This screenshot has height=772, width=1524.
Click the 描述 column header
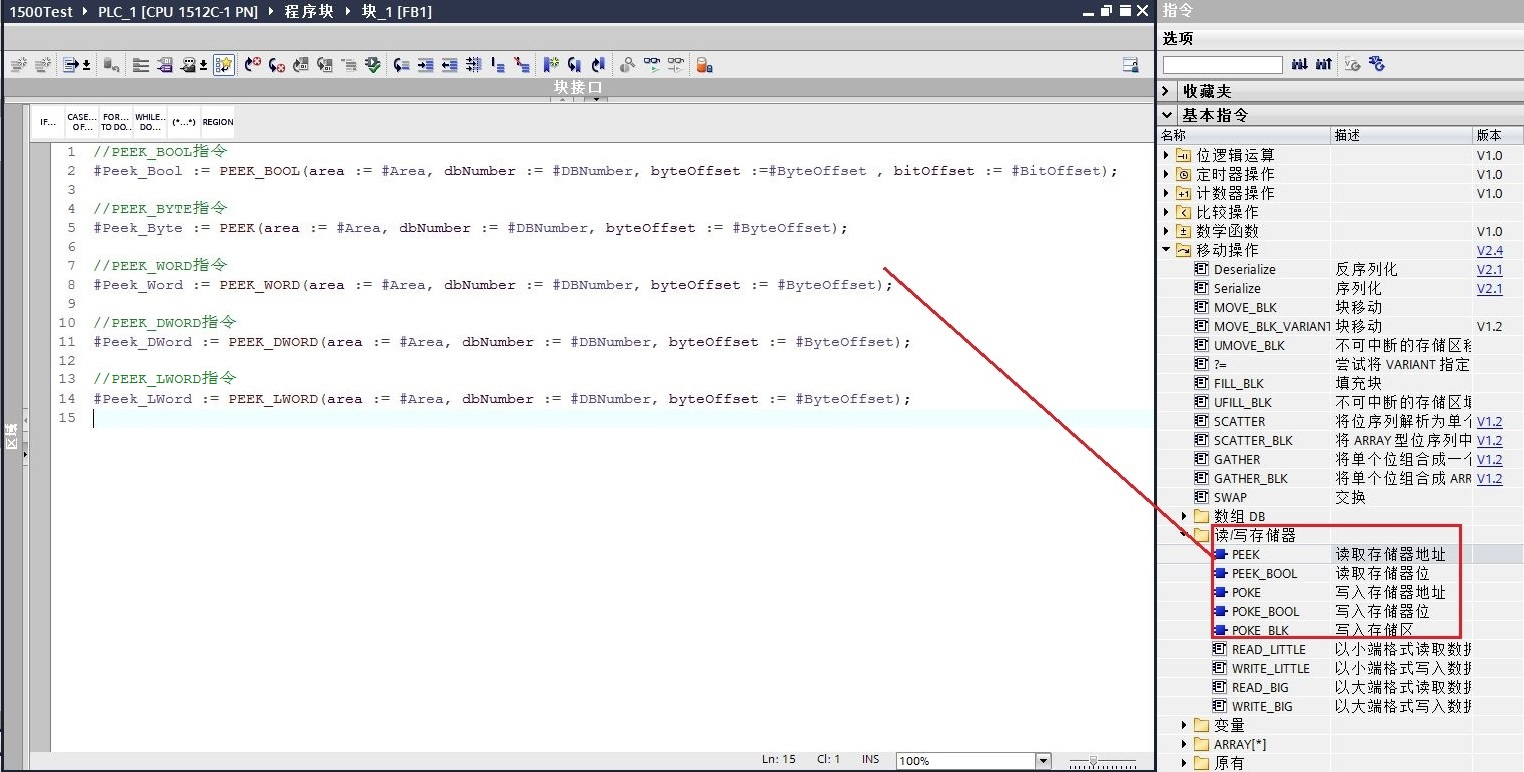(1401, 135)
